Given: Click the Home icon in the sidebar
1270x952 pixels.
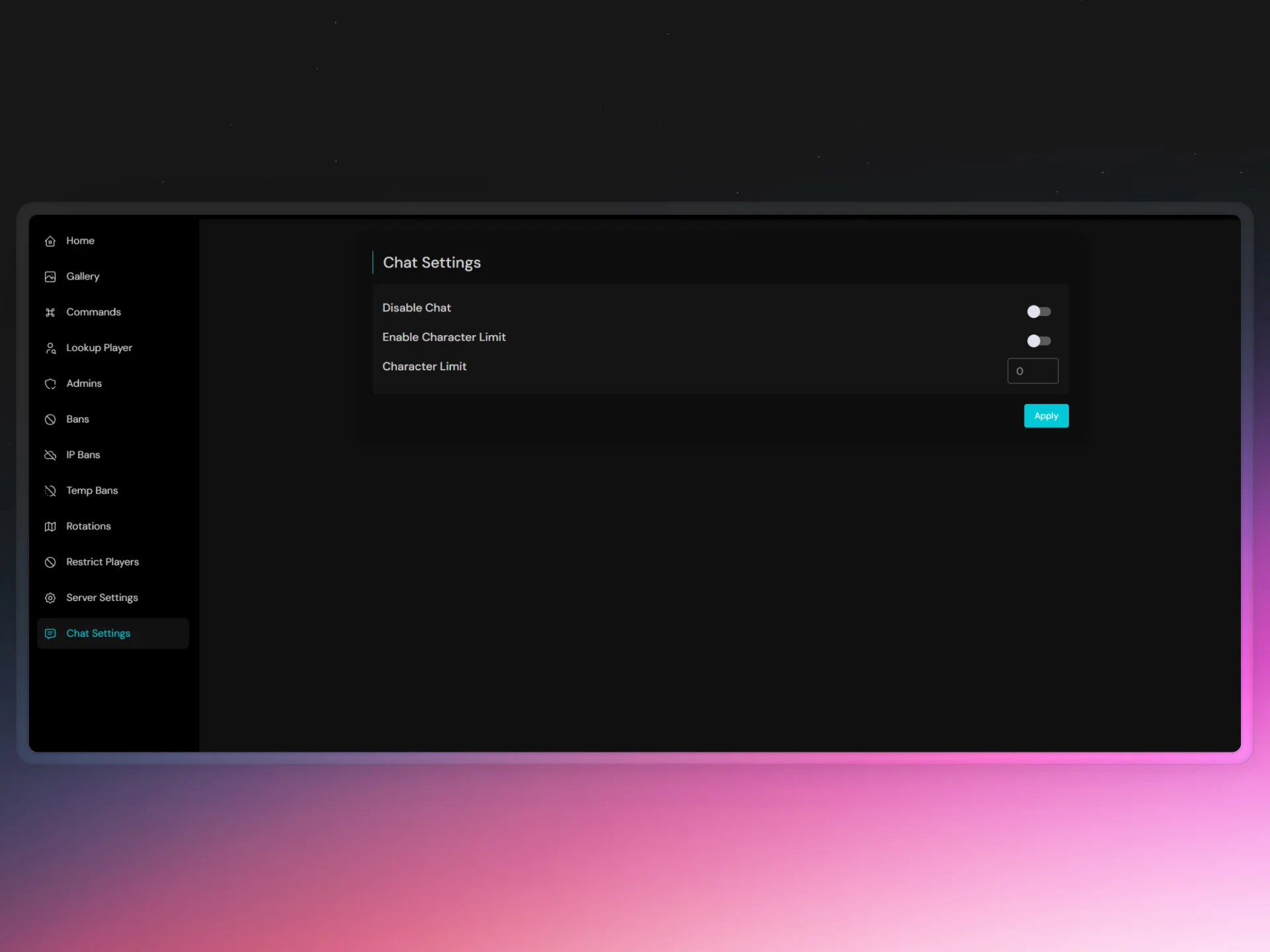Looking at the screenshot, I should point(51,241).
